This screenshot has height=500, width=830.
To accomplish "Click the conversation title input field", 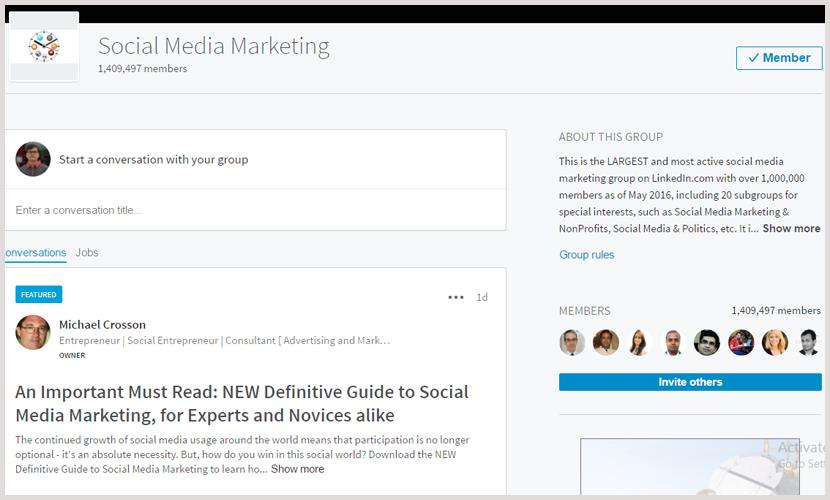I will 255,210.
